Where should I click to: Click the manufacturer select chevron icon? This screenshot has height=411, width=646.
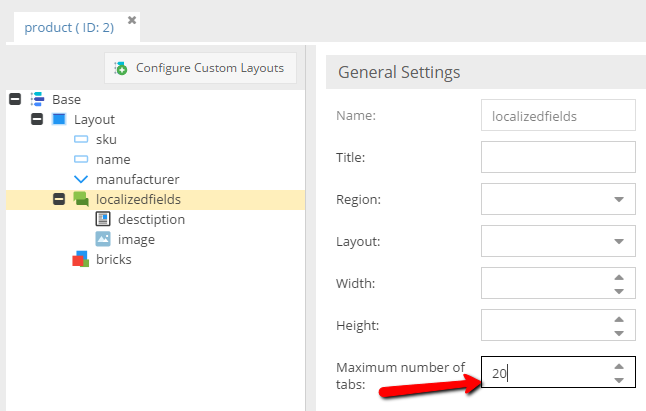(81, 179)
